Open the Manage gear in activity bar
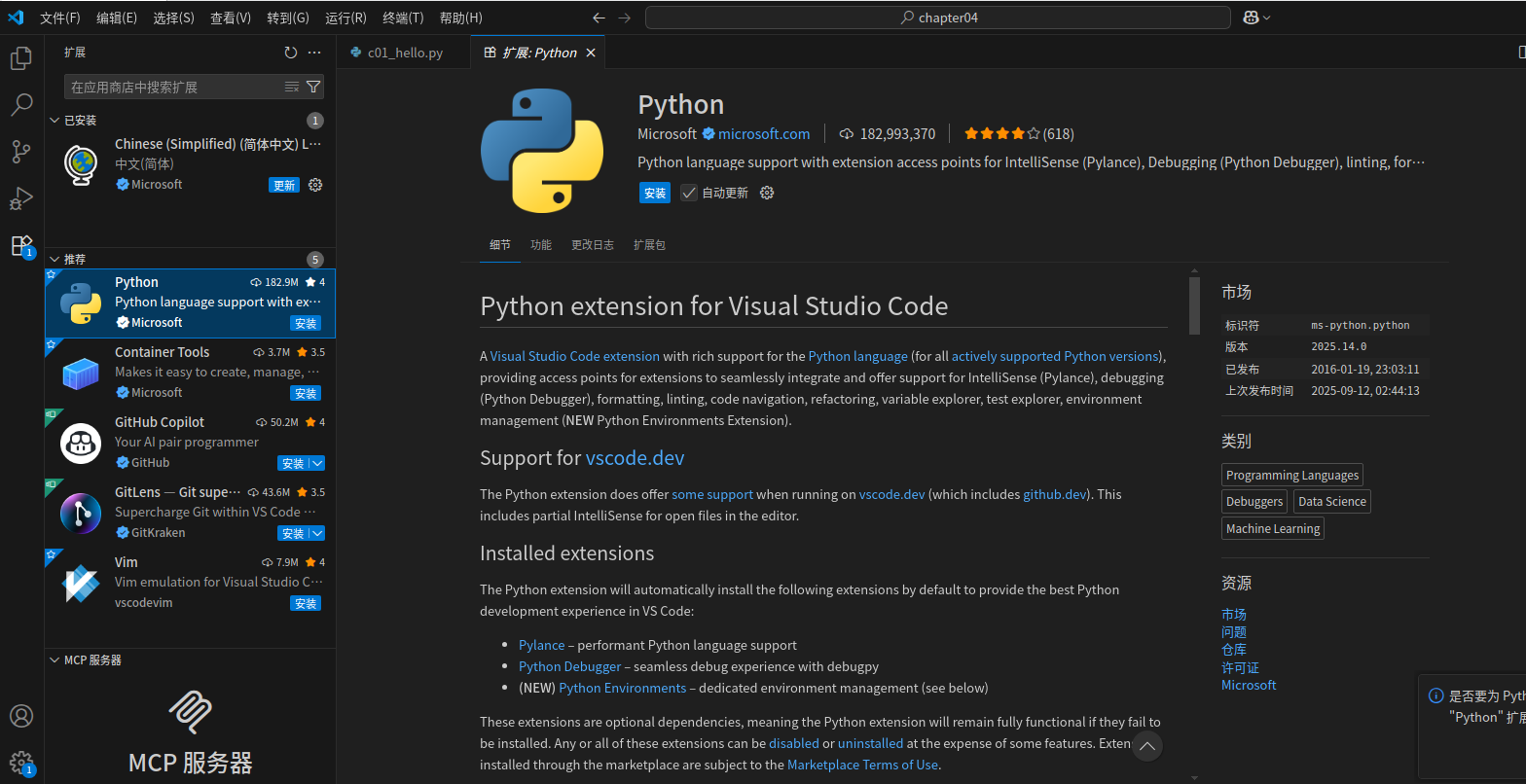This screenshot has width=1526, height=784. (21, 763)
